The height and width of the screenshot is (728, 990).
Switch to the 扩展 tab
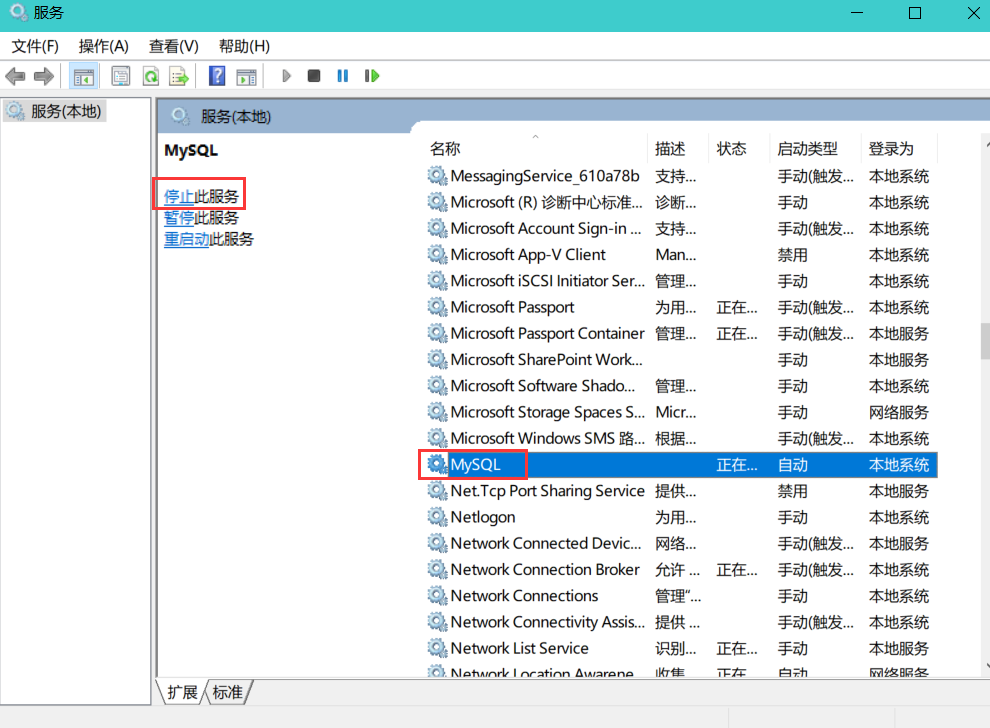pos(182,692)
